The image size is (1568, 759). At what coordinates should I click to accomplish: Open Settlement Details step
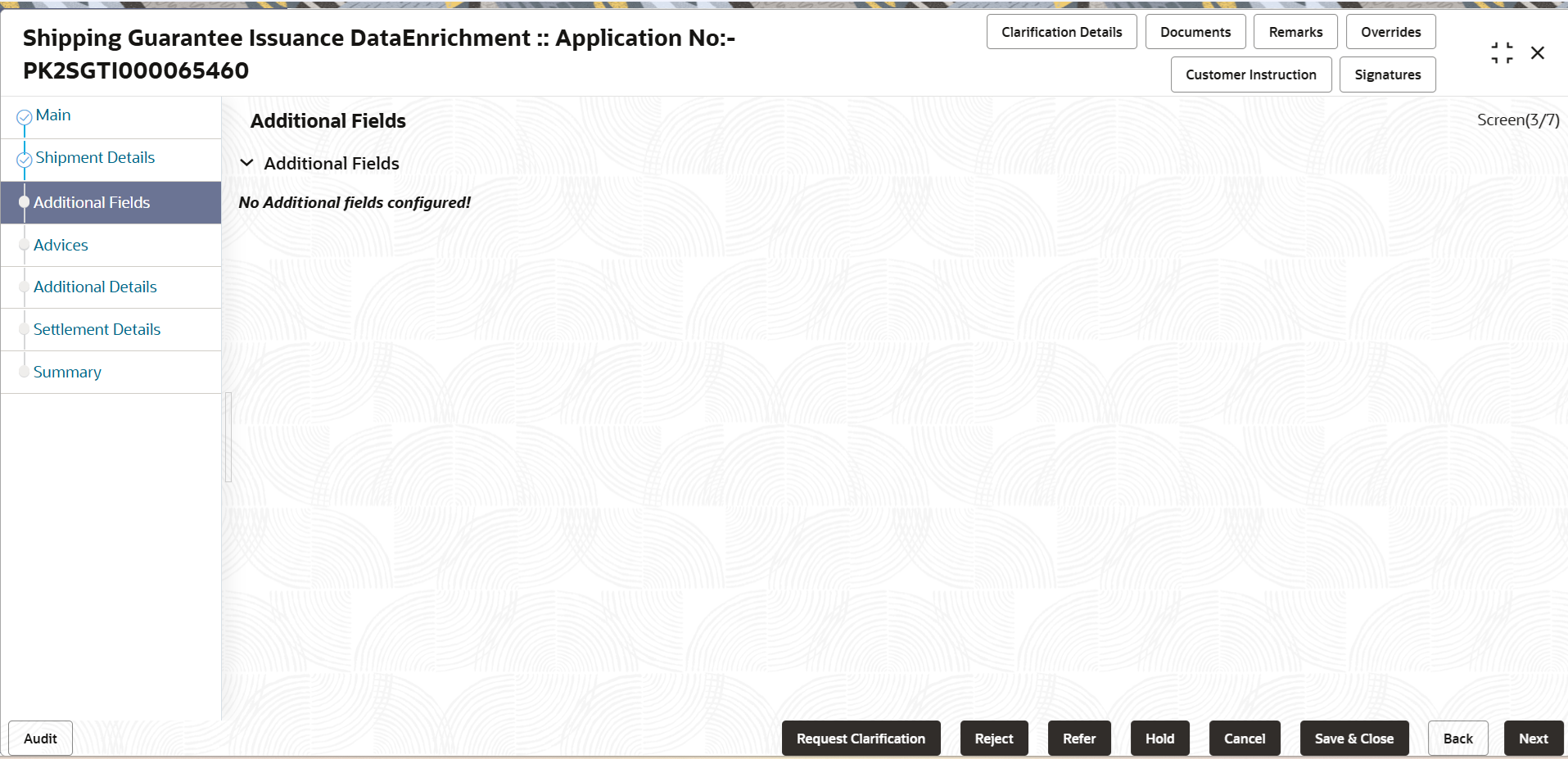coord(97,329)
